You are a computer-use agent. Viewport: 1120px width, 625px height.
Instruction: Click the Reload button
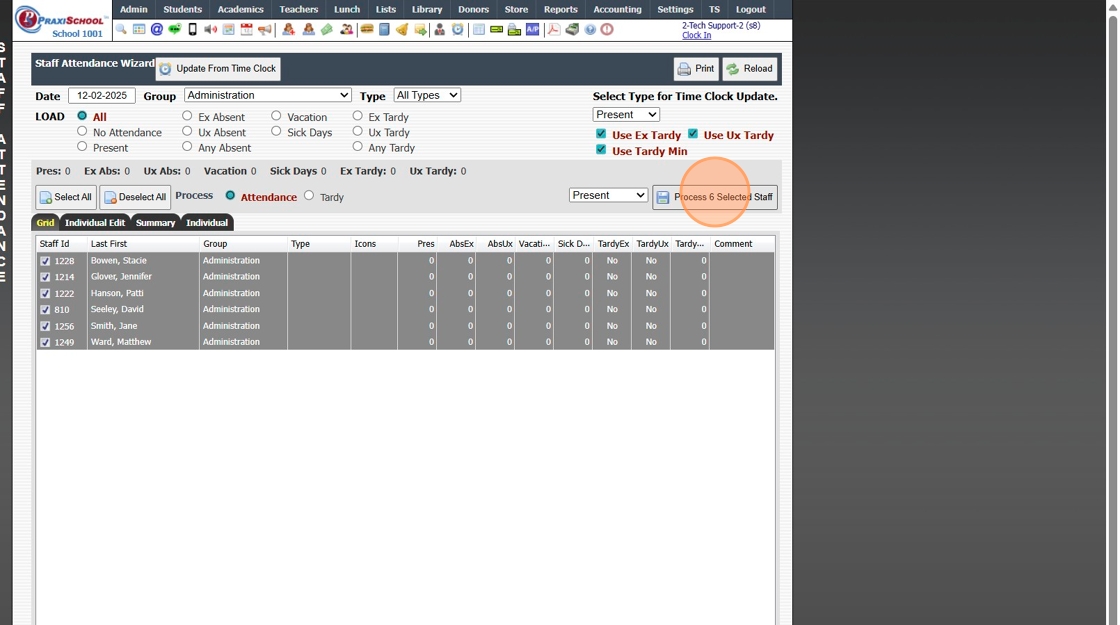(750, 69)
